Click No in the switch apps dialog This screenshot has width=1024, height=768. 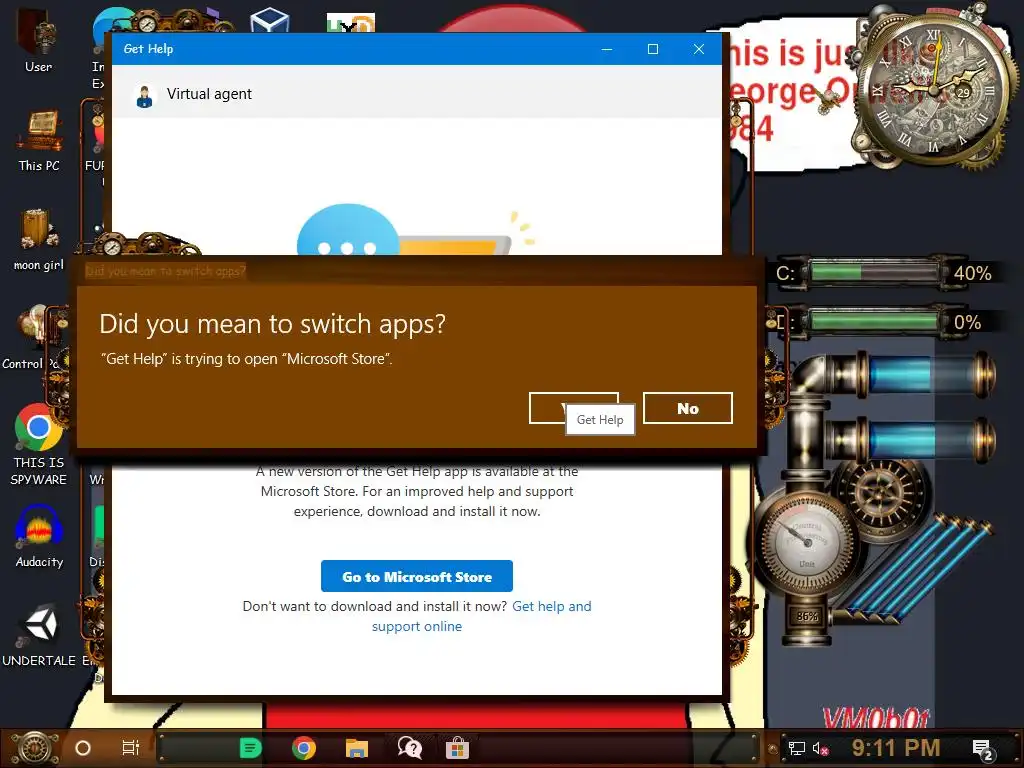[688, 408]
